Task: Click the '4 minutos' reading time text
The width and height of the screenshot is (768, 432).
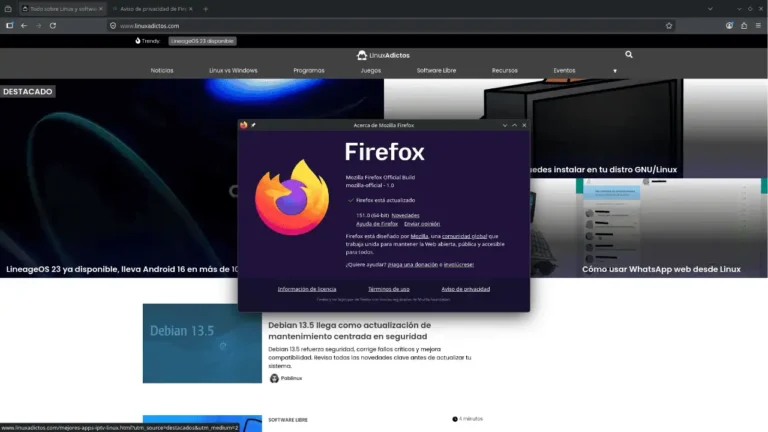Action: tap(471, 419)
